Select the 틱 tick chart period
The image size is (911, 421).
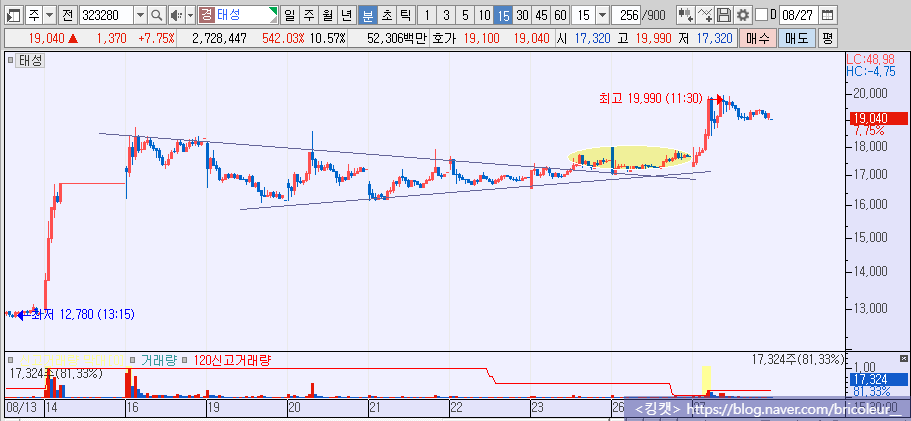pos(405,15)
